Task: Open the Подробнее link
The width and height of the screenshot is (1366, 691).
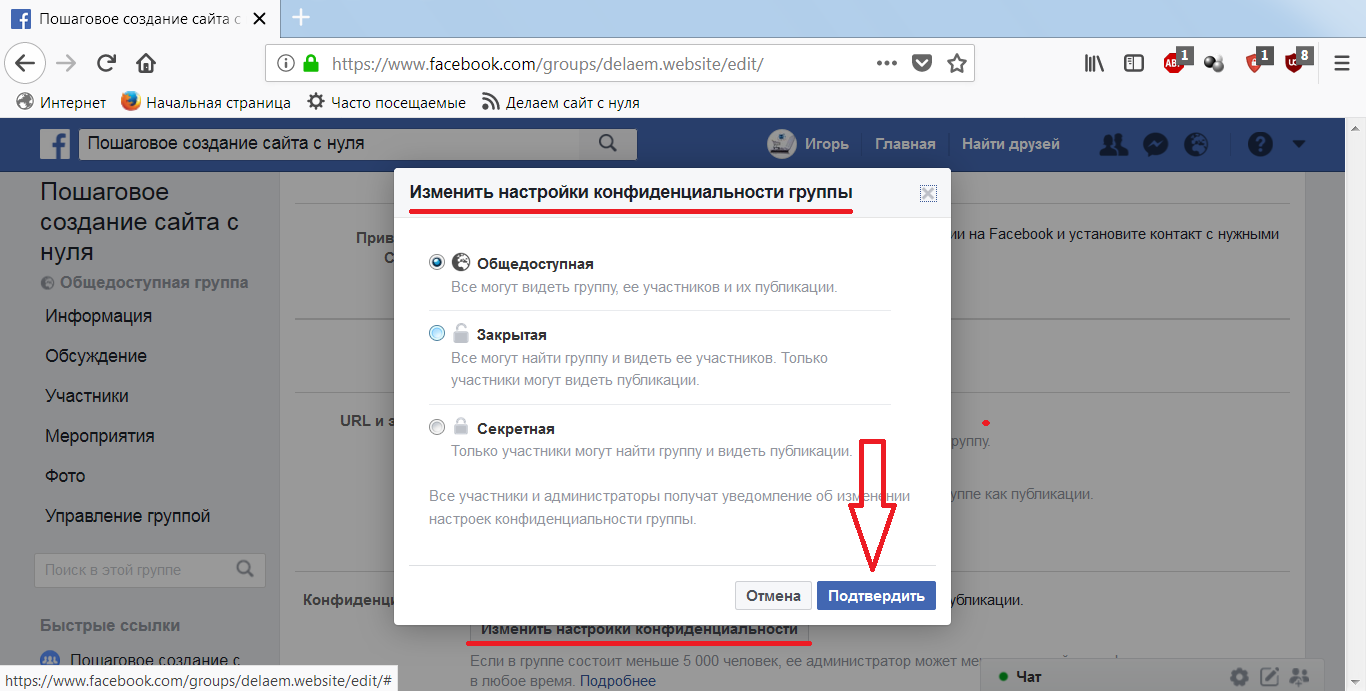Action: [618, 681]
